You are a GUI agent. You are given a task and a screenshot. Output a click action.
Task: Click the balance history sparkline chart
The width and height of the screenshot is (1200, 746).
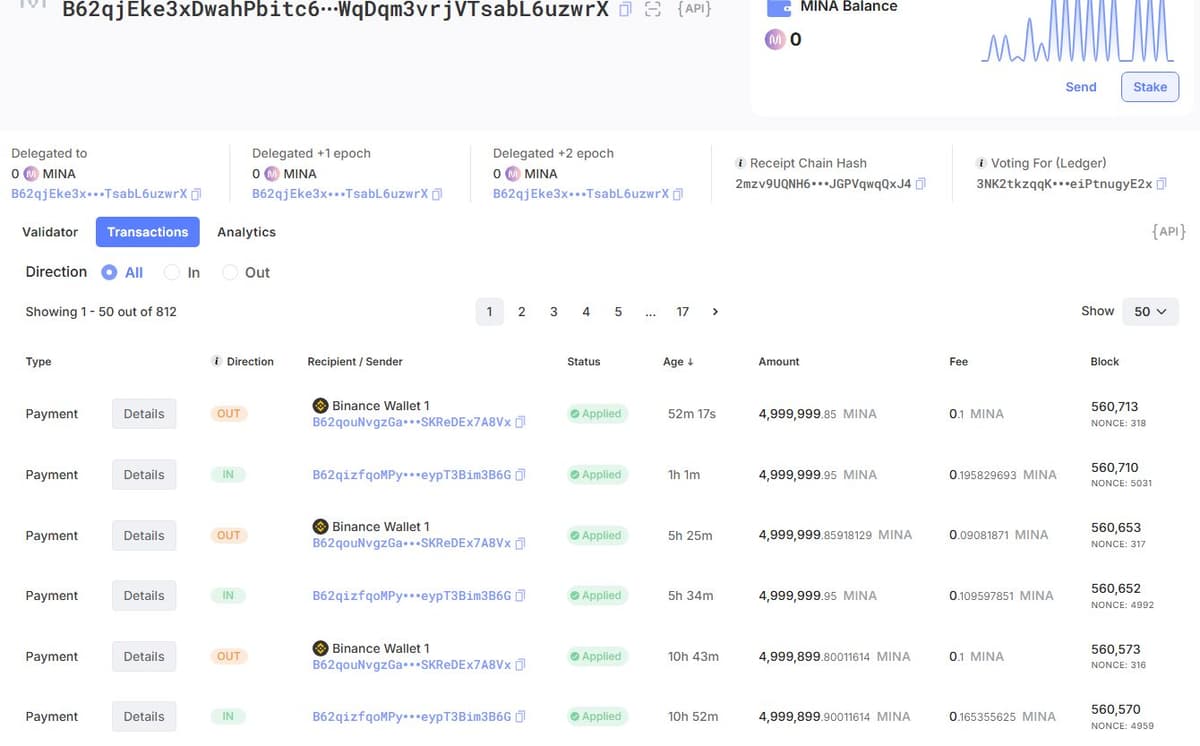click(1077, 30)
